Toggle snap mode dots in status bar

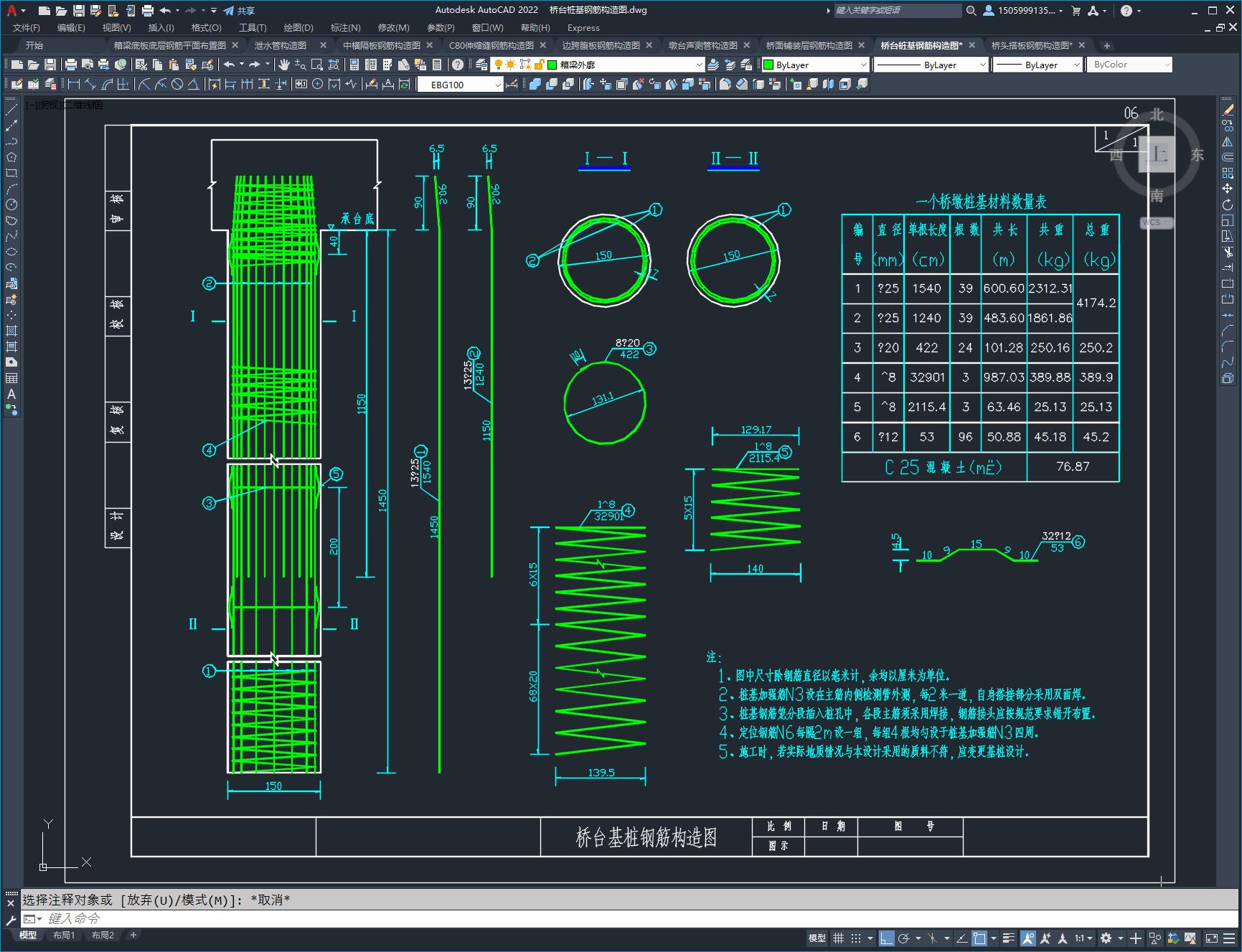pyautogui.click(x=856, y=938)
